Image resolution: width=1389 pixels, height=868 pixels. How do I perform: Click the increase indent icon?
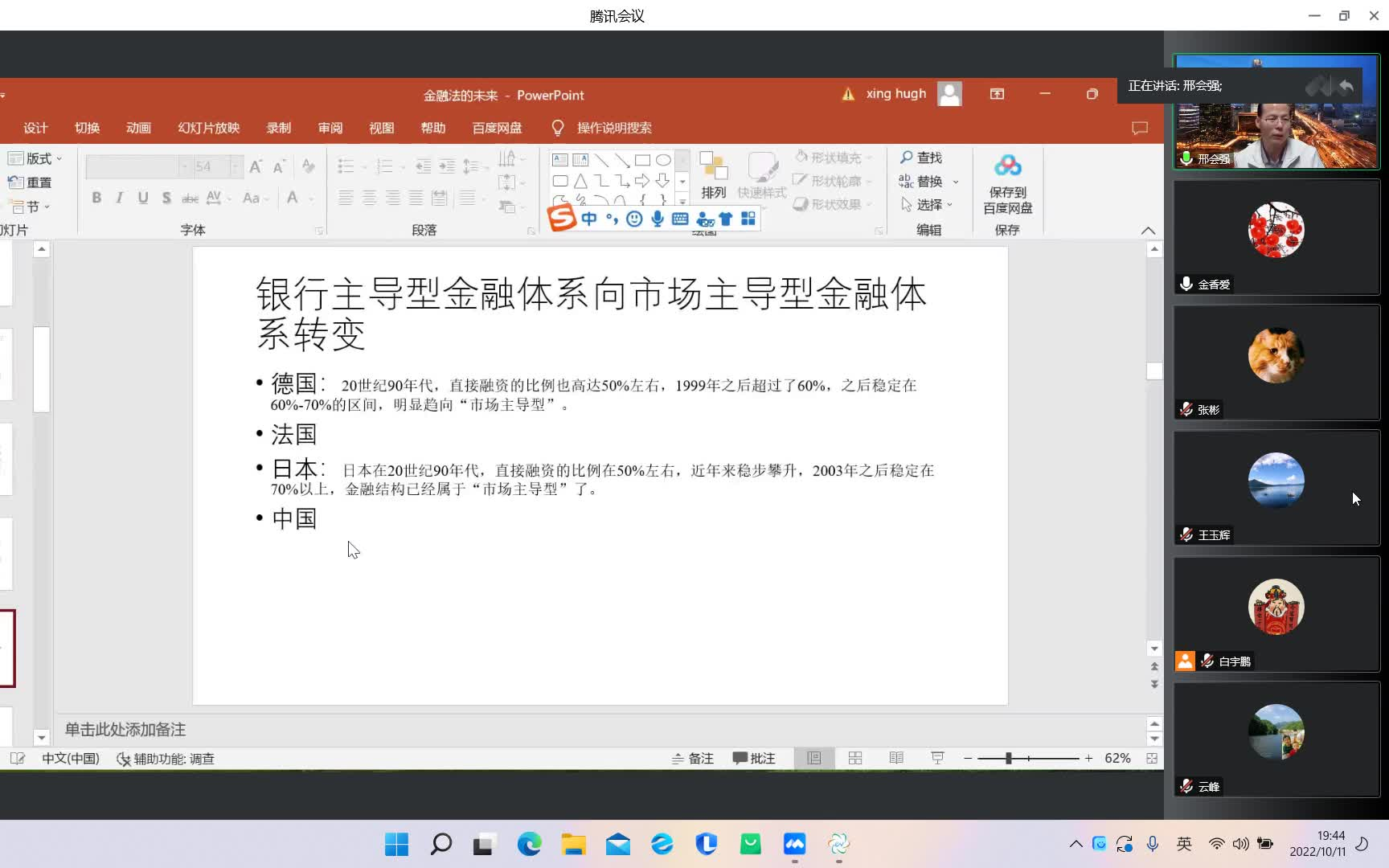coord(447,166)
